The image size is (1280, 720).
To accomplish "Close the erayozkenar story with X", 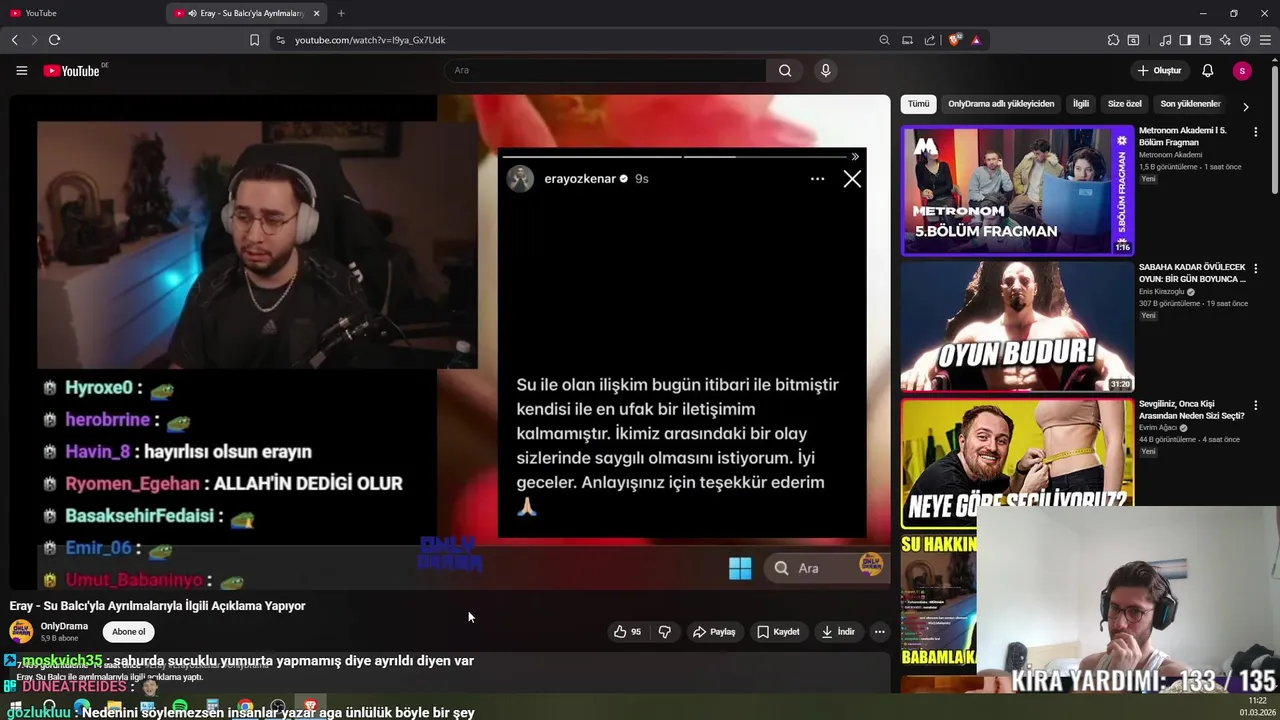I will point(852,179).
